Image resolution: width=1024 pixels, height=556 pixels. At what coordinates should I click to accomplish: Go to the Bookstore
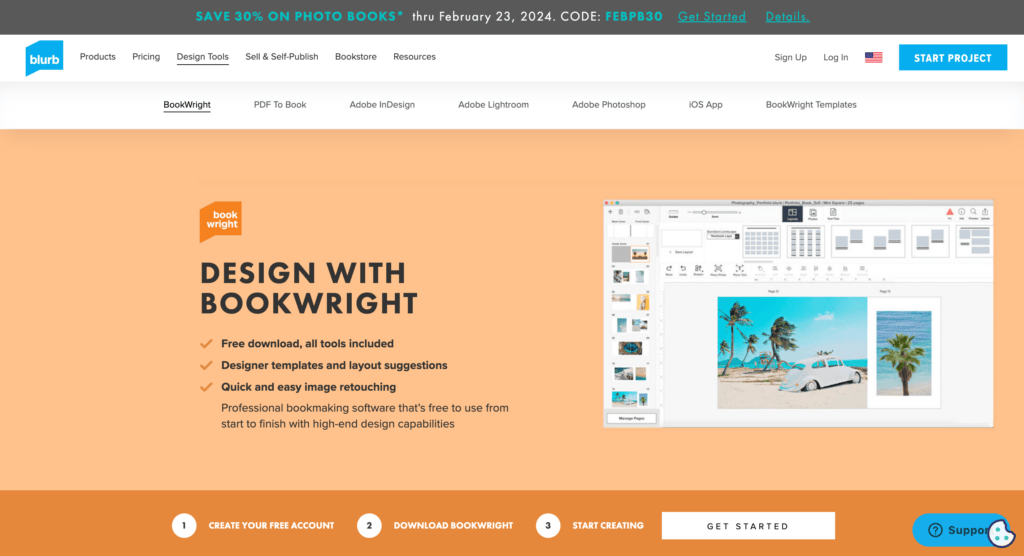click(x=355, y=57)
